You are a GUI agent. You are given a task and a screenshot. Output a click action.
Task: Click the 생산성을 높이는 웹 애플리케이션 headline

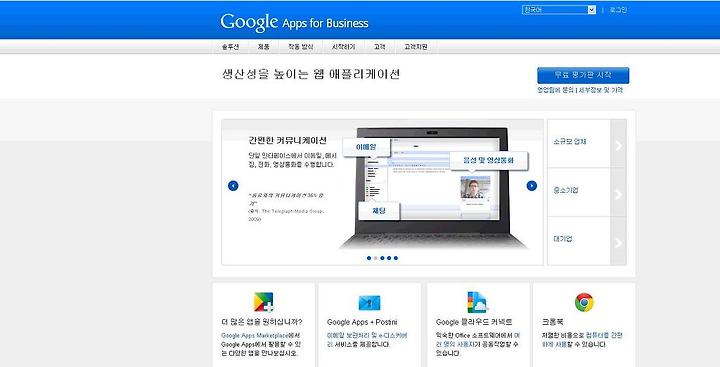click(311, 74)
